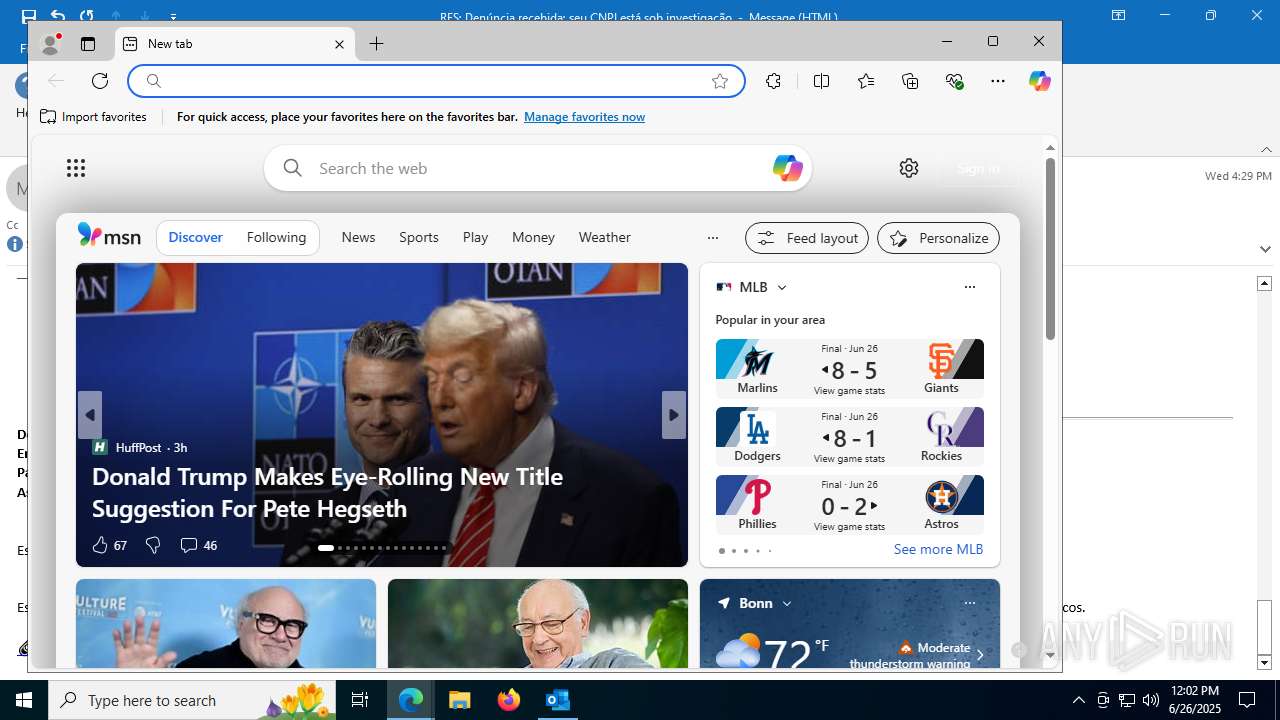1280x720 pixels.
Task: Open the Split screen icon
Action: pos(821,81)
